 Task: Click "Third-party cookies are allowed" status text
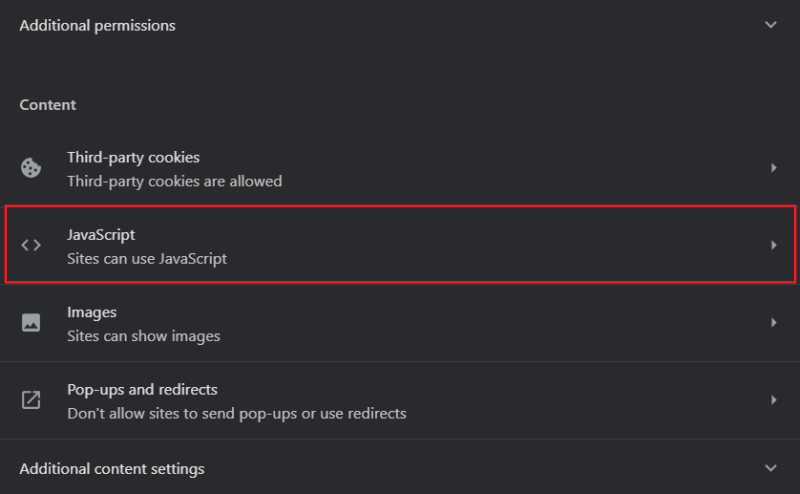174,181
